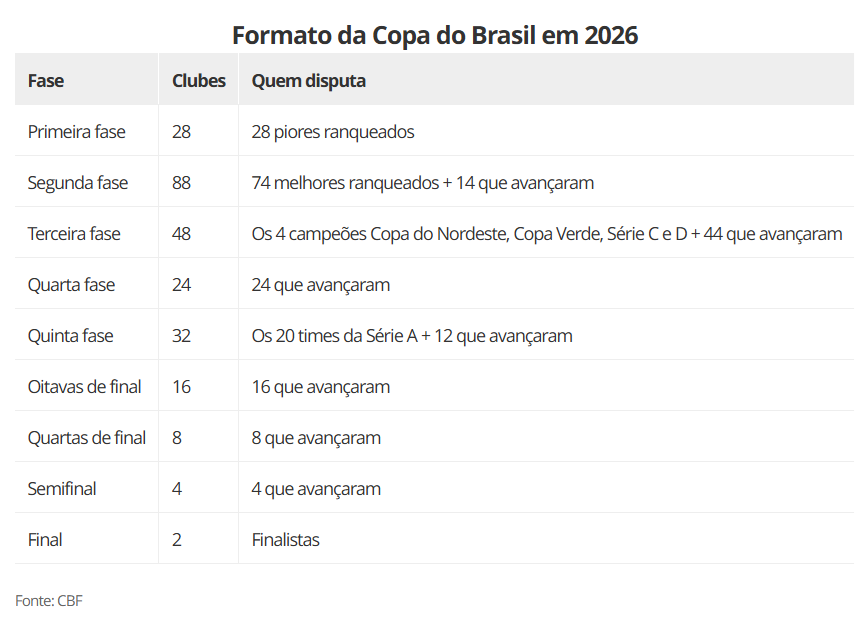Click the 'Os 20 times da Série A' cell

point(412,336)
